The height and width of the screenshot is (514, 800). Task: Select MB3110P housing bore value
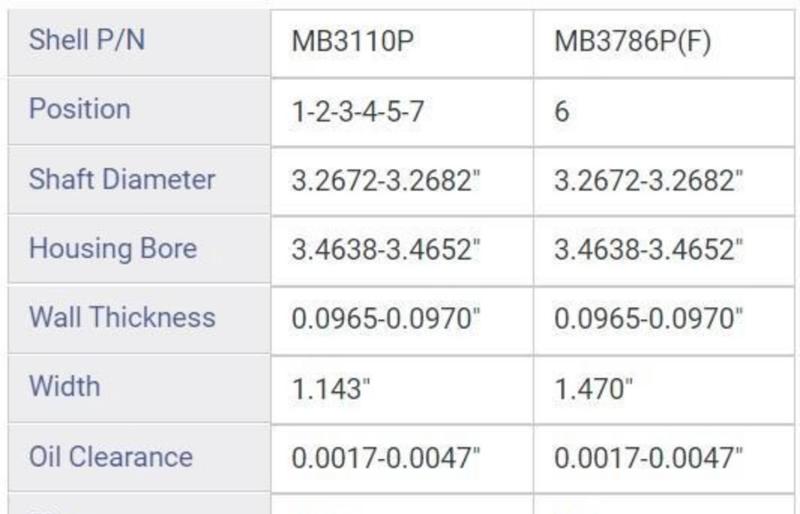click(x=386, y=250)
